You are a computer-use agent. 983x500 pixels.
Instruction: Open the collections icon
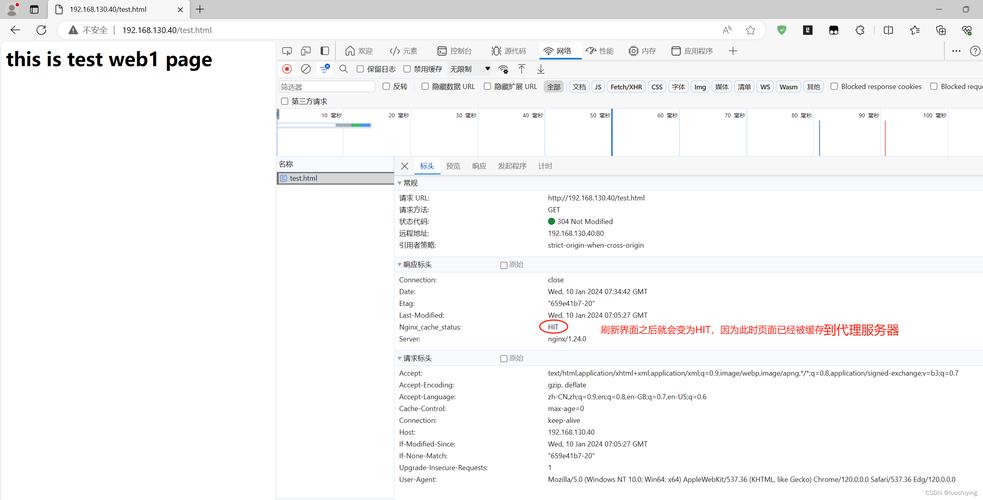(941, 30)
